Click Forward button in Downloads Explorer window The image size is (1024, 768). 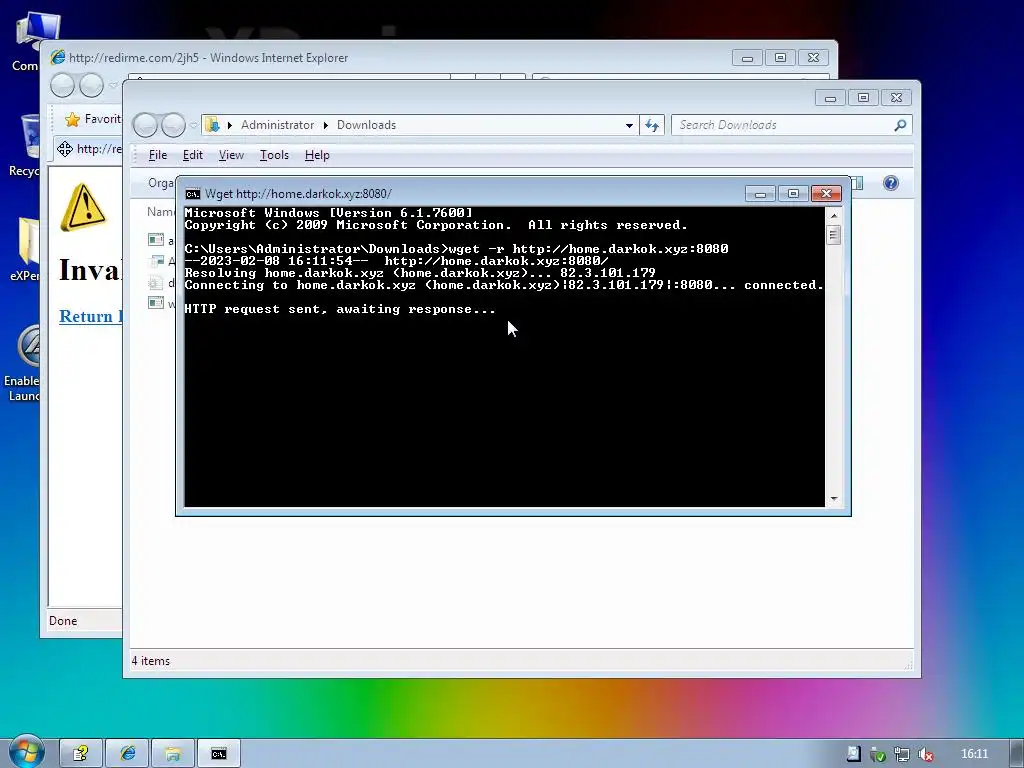[x=173, y=125]
